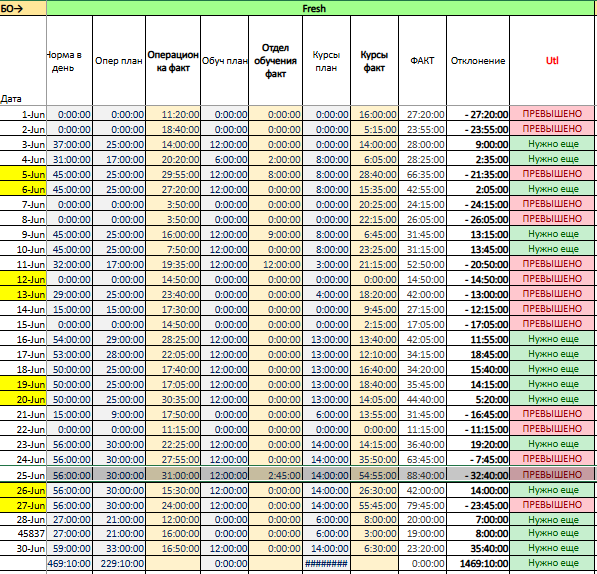Select the red Utl column header
The height and width of the screenshot is (574, 597).
tap(552, 61)
